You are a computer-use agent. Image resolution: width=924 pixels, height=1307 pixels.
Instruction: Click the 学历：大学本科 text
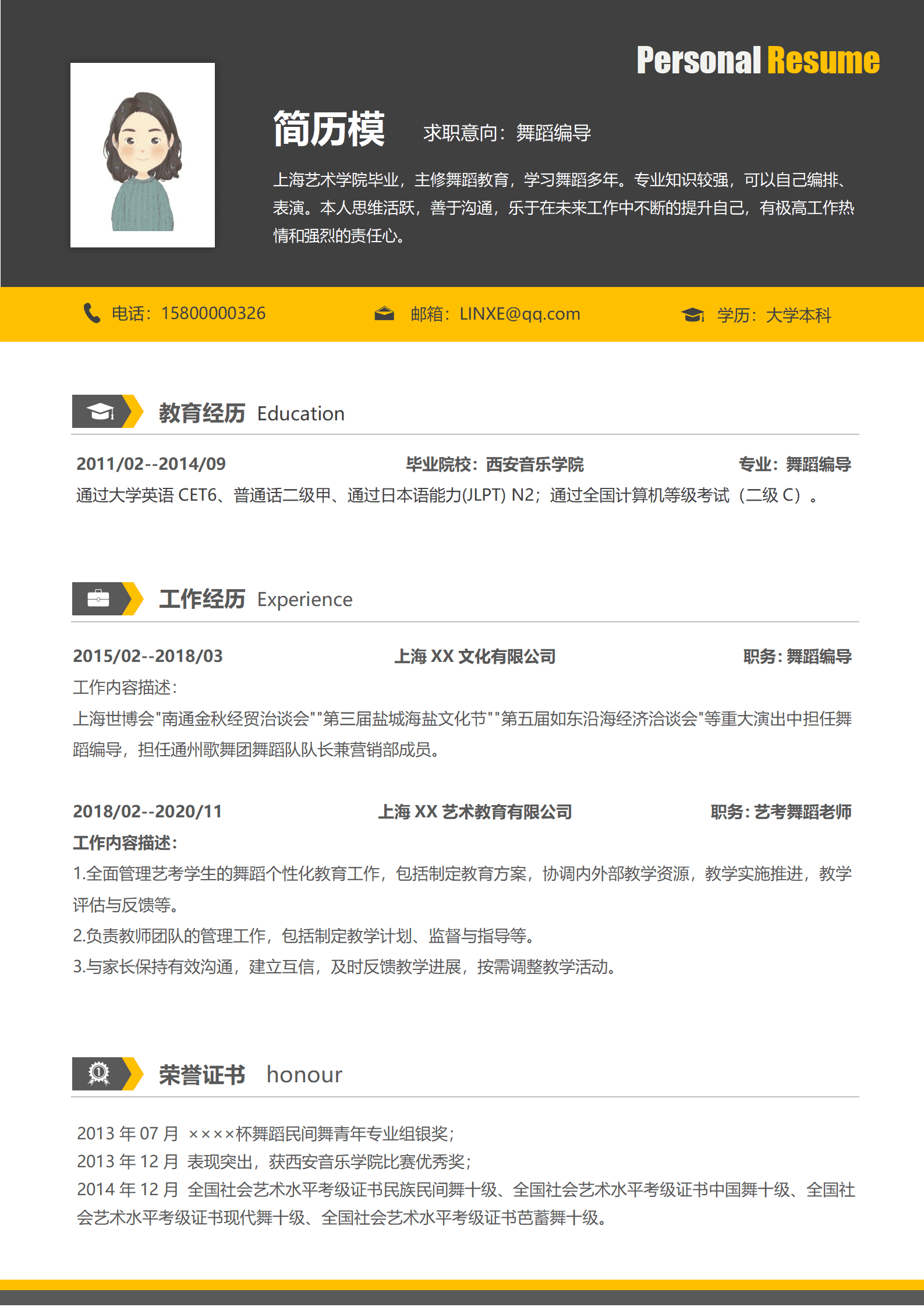(x=774, y=316)
